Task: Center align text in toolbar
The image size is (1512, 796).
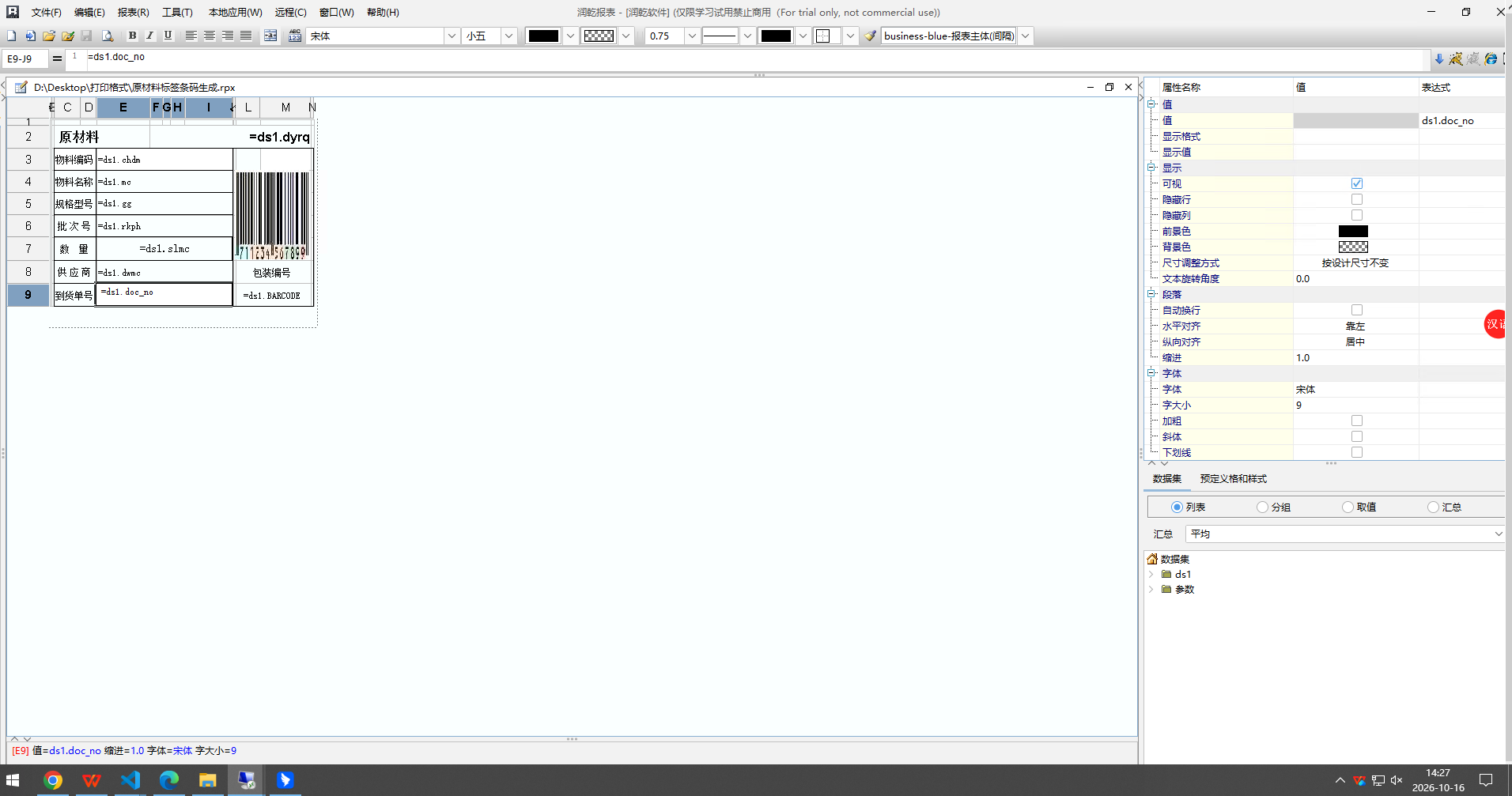Action: coord(209,36)
